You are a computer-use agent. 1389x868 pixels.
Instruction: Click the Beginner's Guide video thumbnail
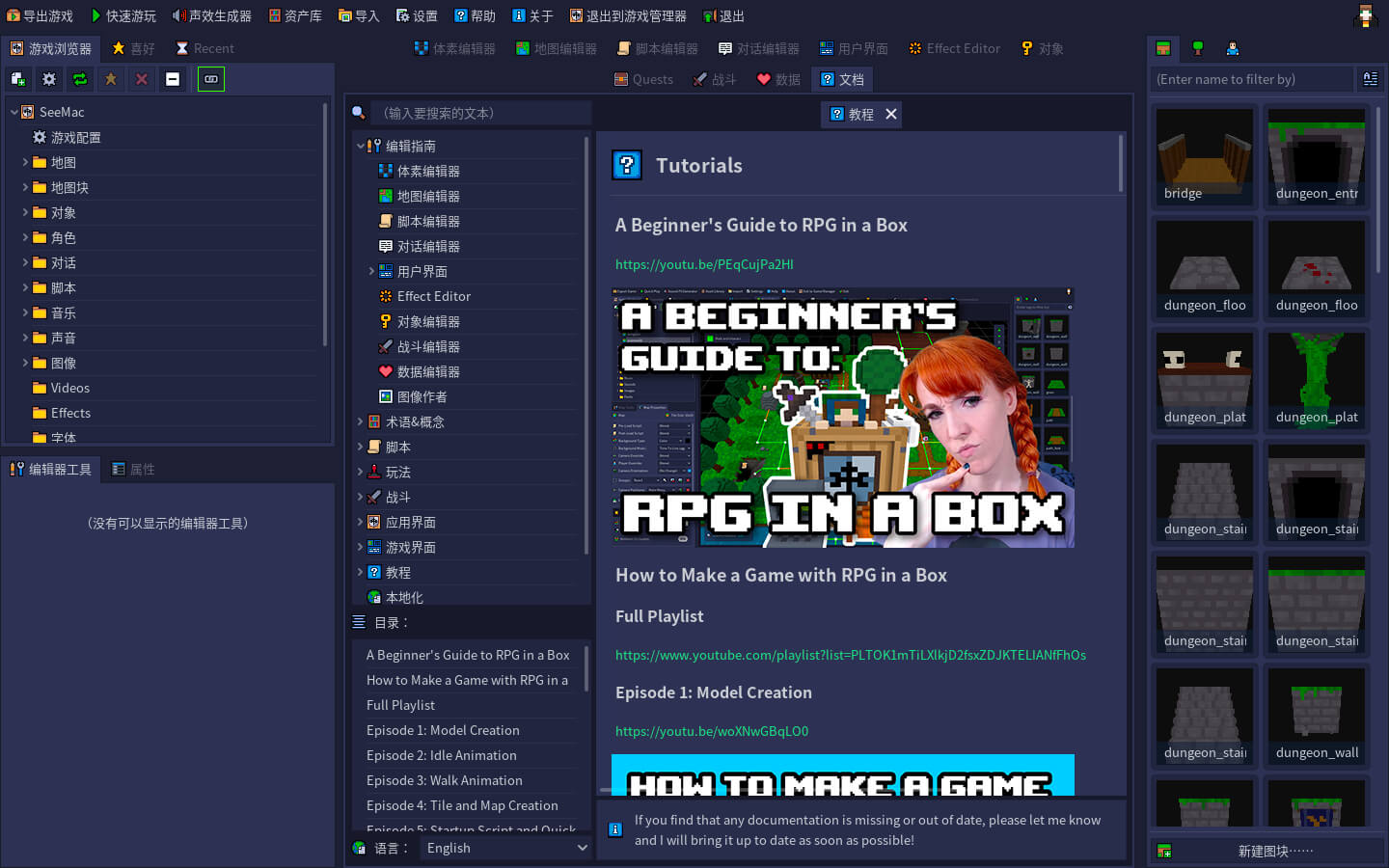click(x=843, y=418)
